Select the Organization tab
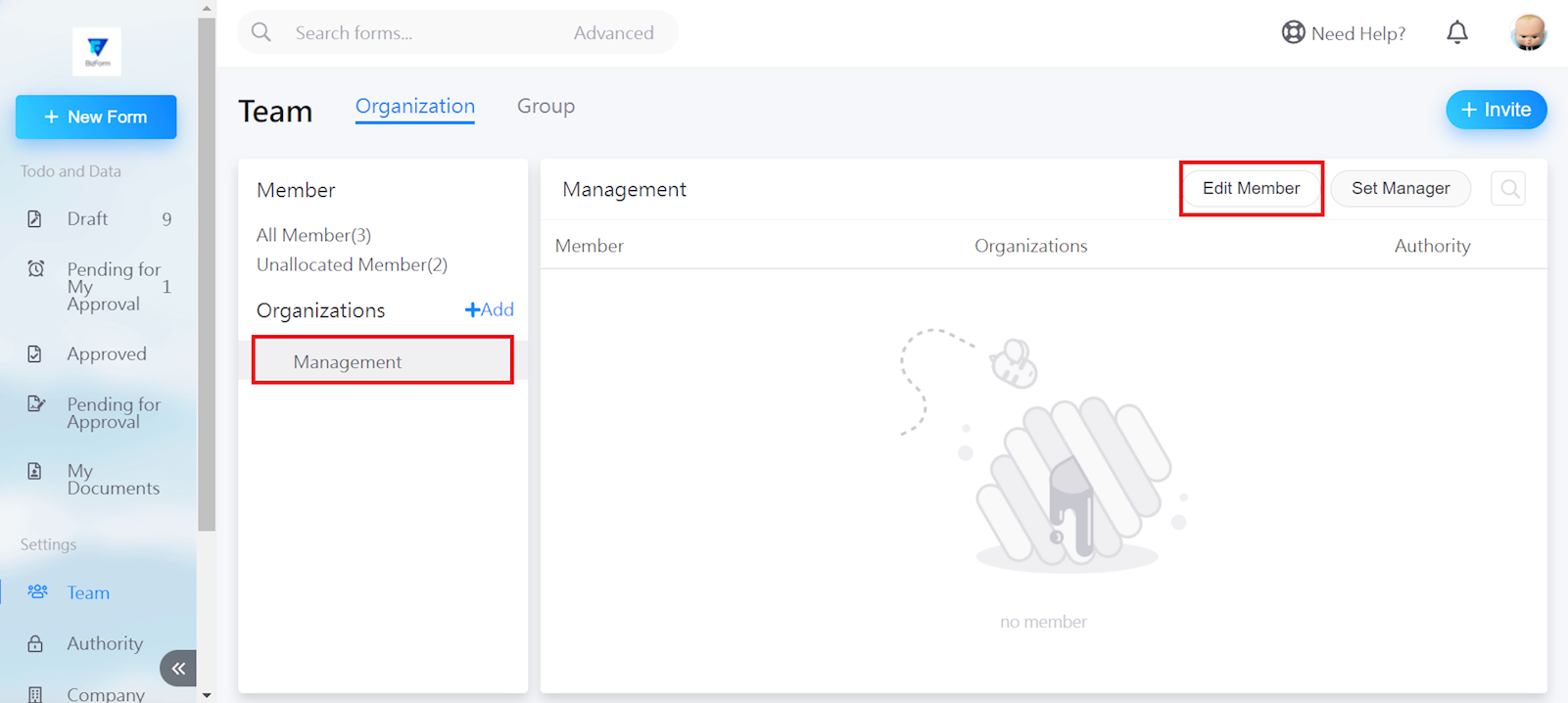 414,107
